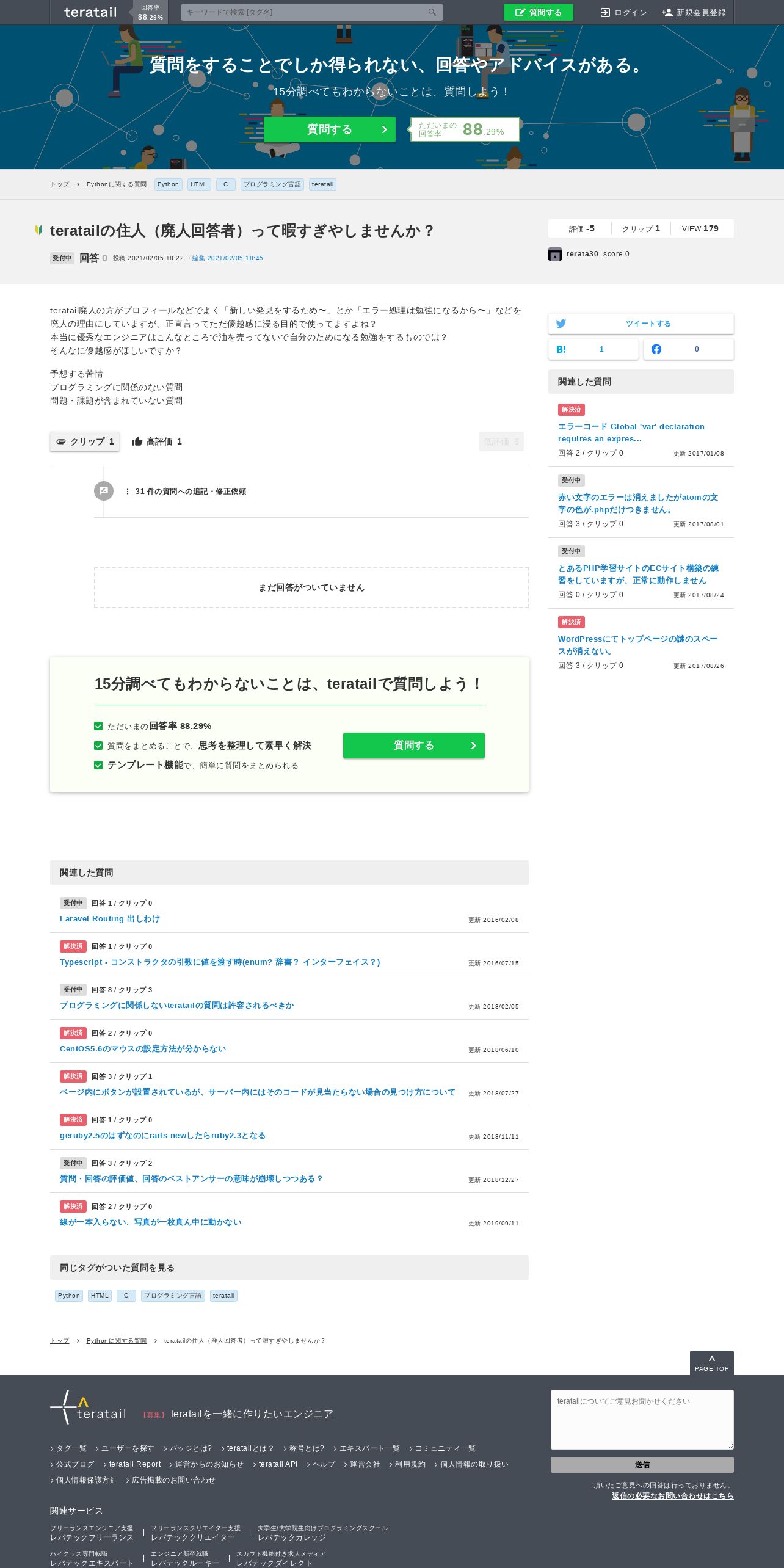Screen dimensions: 784x1568
Task: Click the HTML tag under 同じタグがついた質問
Action: 100,1296
